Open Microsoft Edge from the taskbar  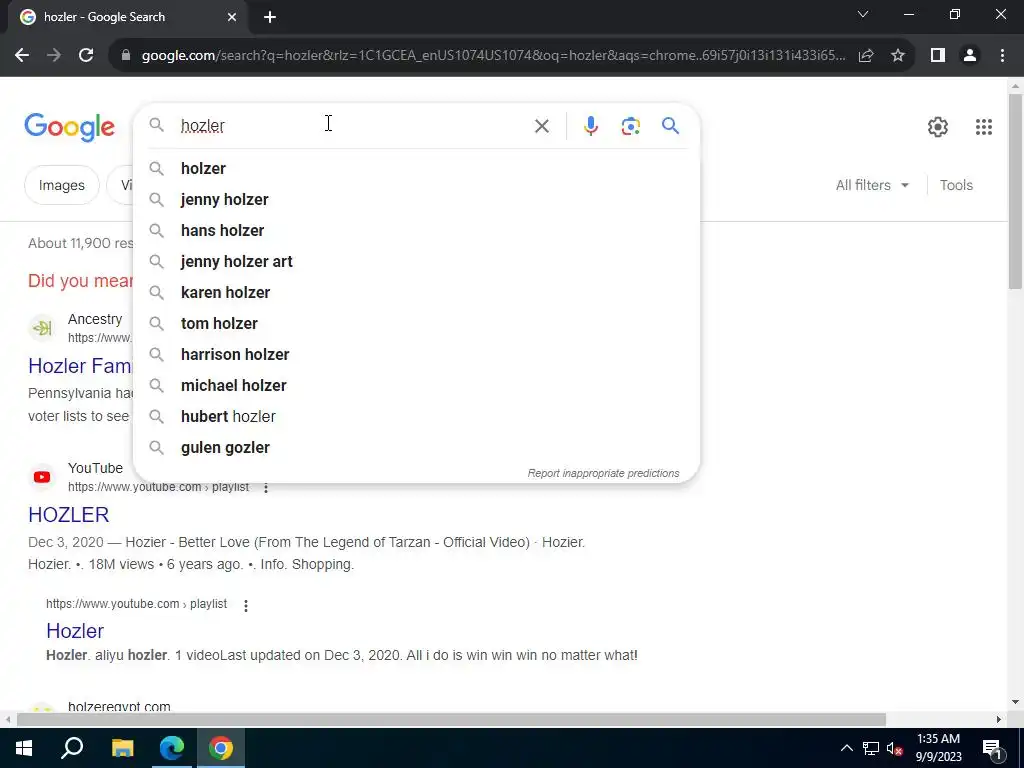pyautogui.click(x=172, y=748)
